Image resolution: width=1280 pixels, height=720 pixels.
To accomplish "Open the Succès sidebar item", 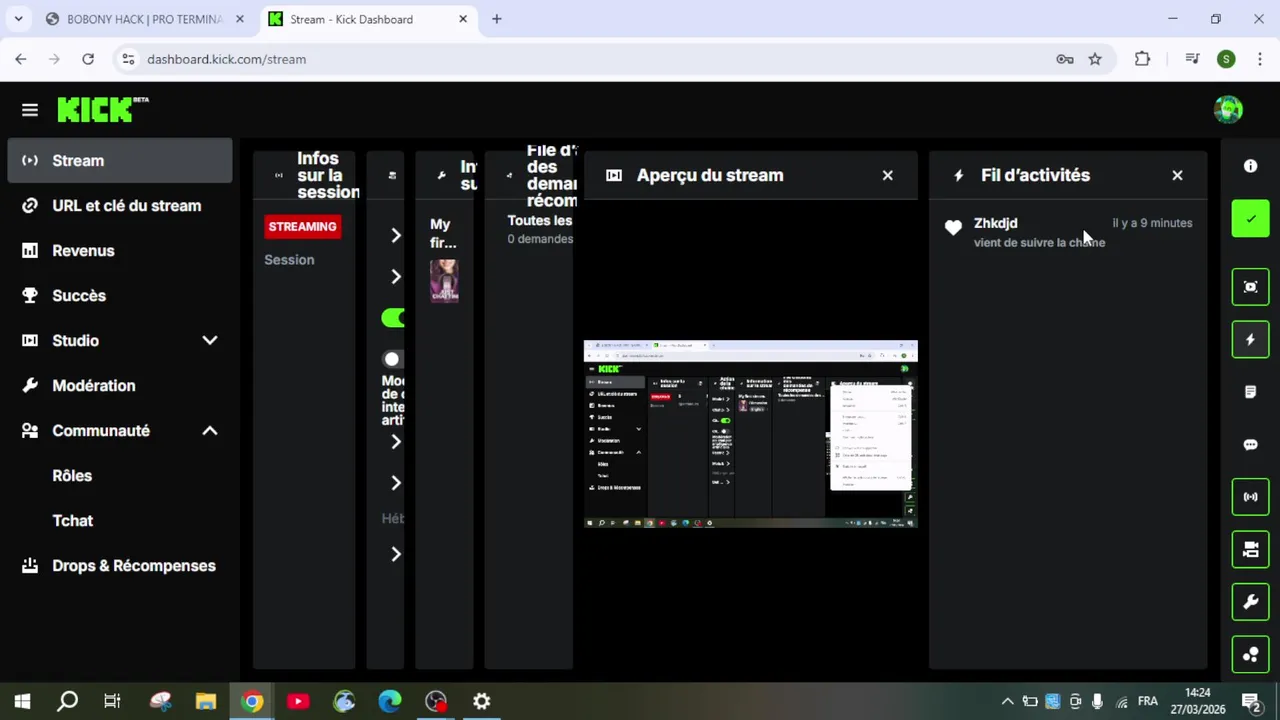I will (x=120, y=295).
